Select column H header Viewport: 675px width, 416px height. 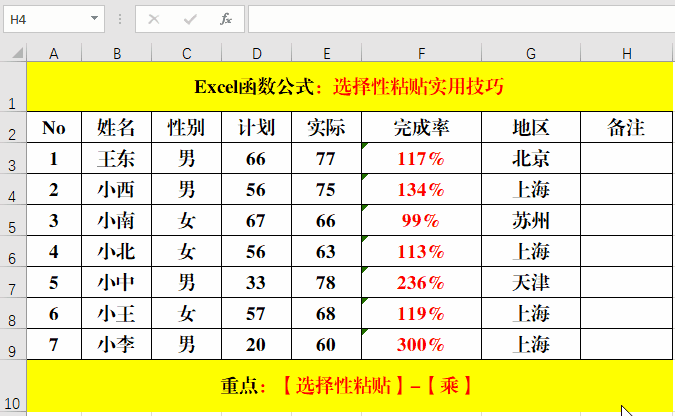pos(626,53)
